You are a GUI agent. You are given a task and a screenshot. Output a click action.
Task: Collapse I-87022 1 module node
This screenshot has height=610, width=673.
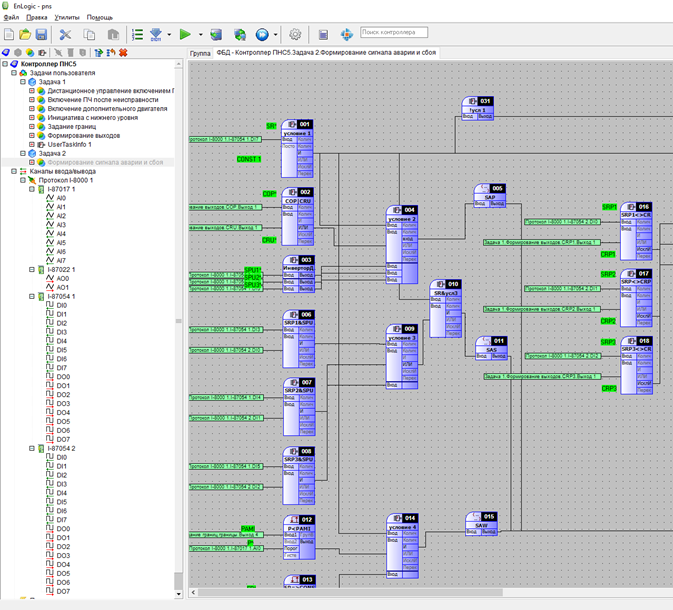coord(32,270)
